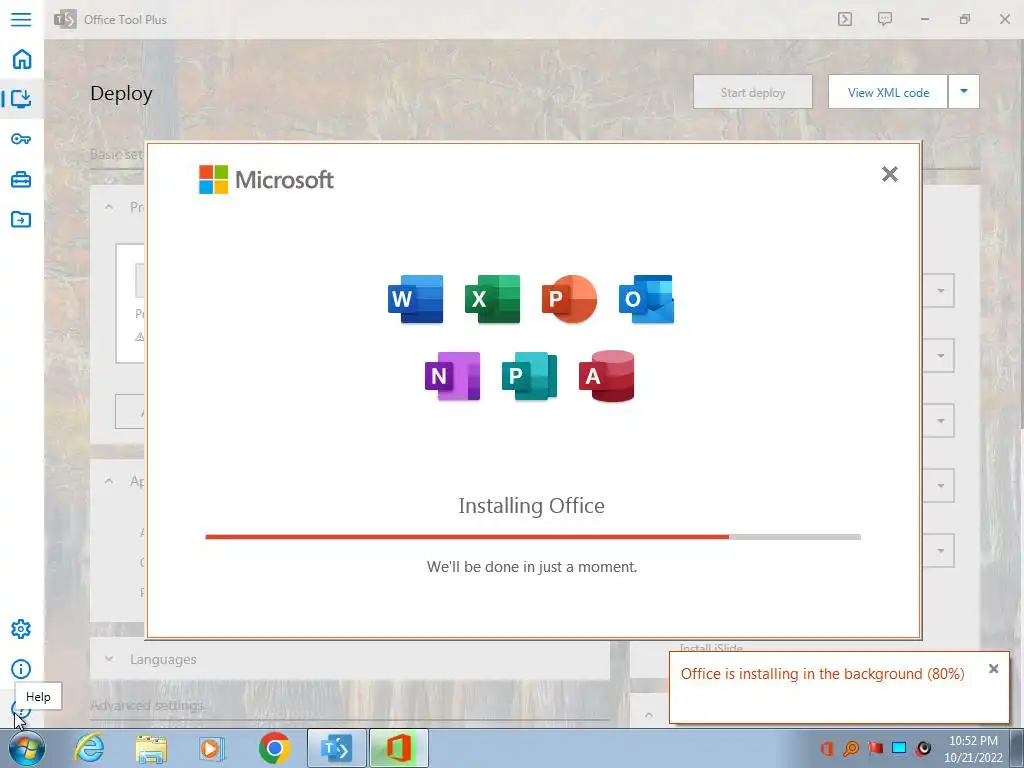Close the Installing Office dialog
Viewport: 1024px width, 768px height.
pos(889,174)
